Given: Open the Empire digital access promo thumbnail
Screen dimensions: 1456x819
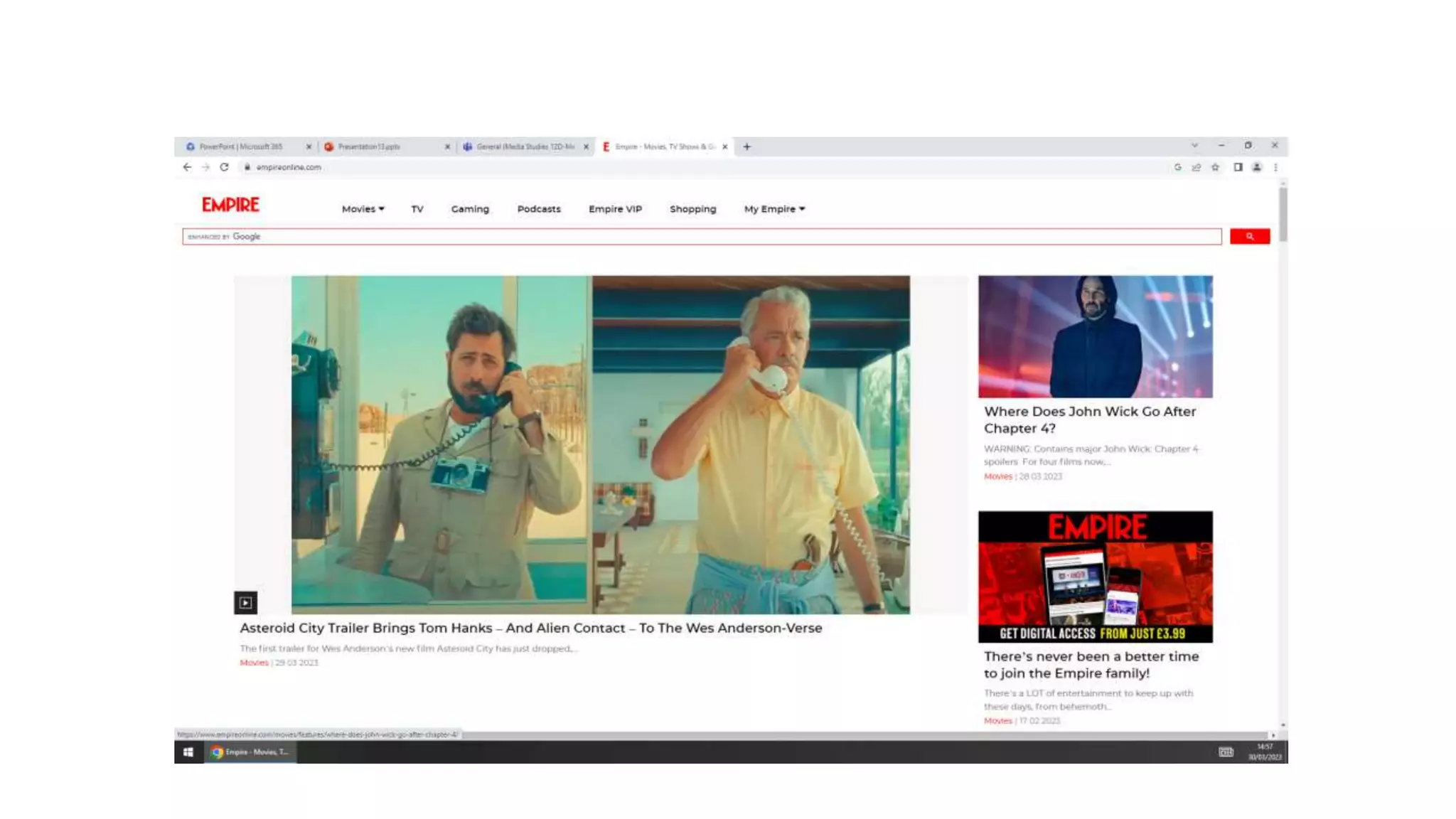Looking at the screenshot, I should pyautogui.click(x=1095, y=577).
